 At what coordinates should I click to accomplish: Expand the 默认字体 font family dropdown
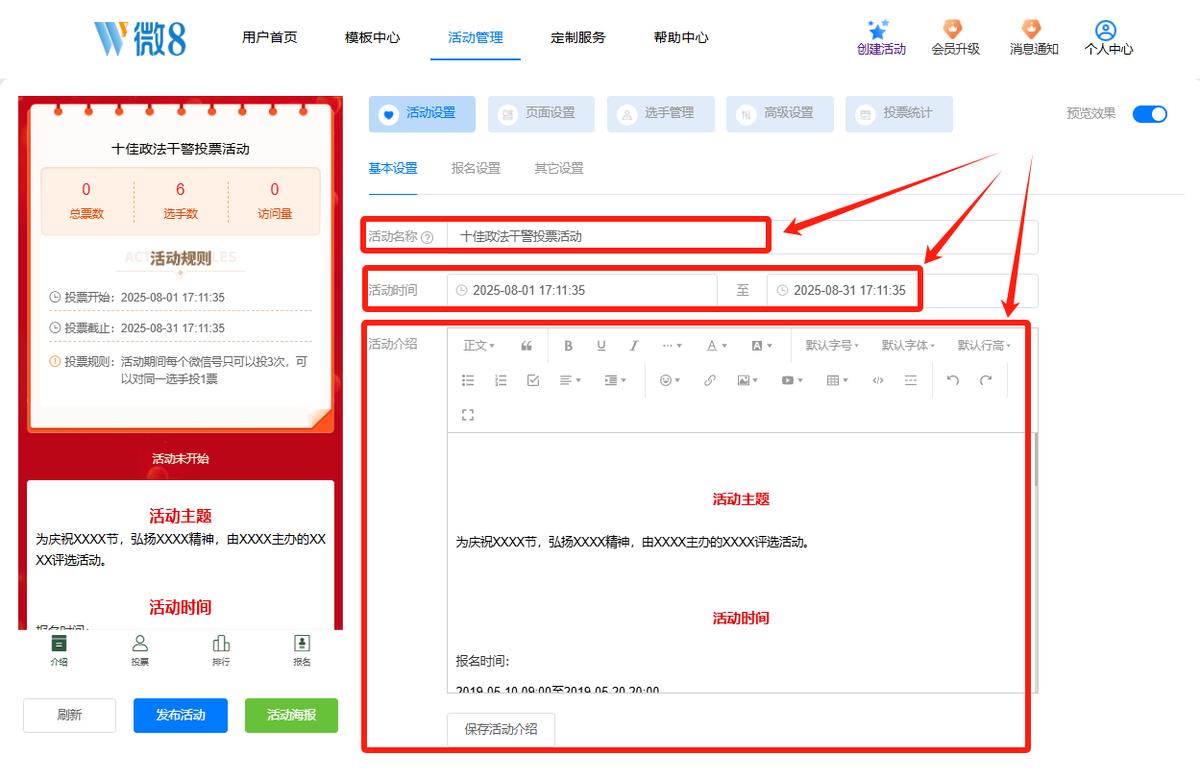point(908,346)
